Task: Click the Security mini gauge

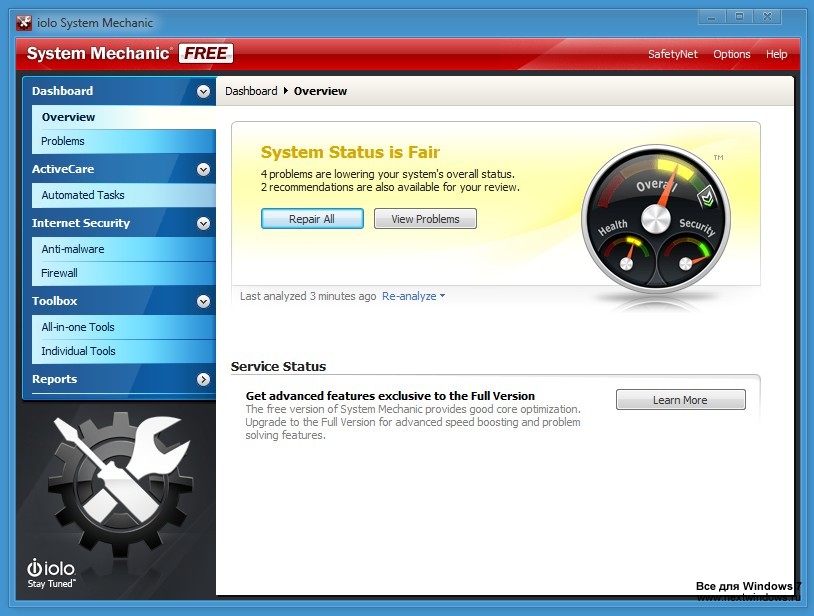Action: coord(686,258)
